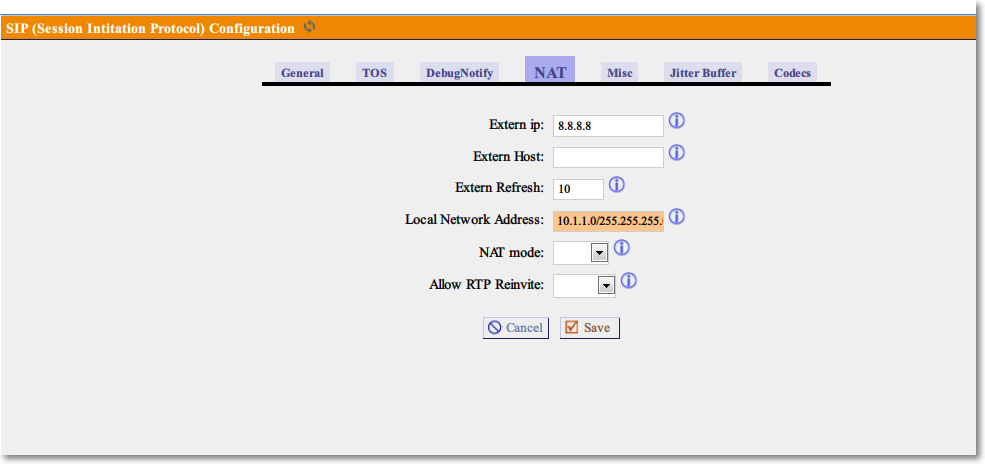Click the Extern Refresh label
This screenshot has height=464, width=985.
pyautogui.click(x=499, y=188)
